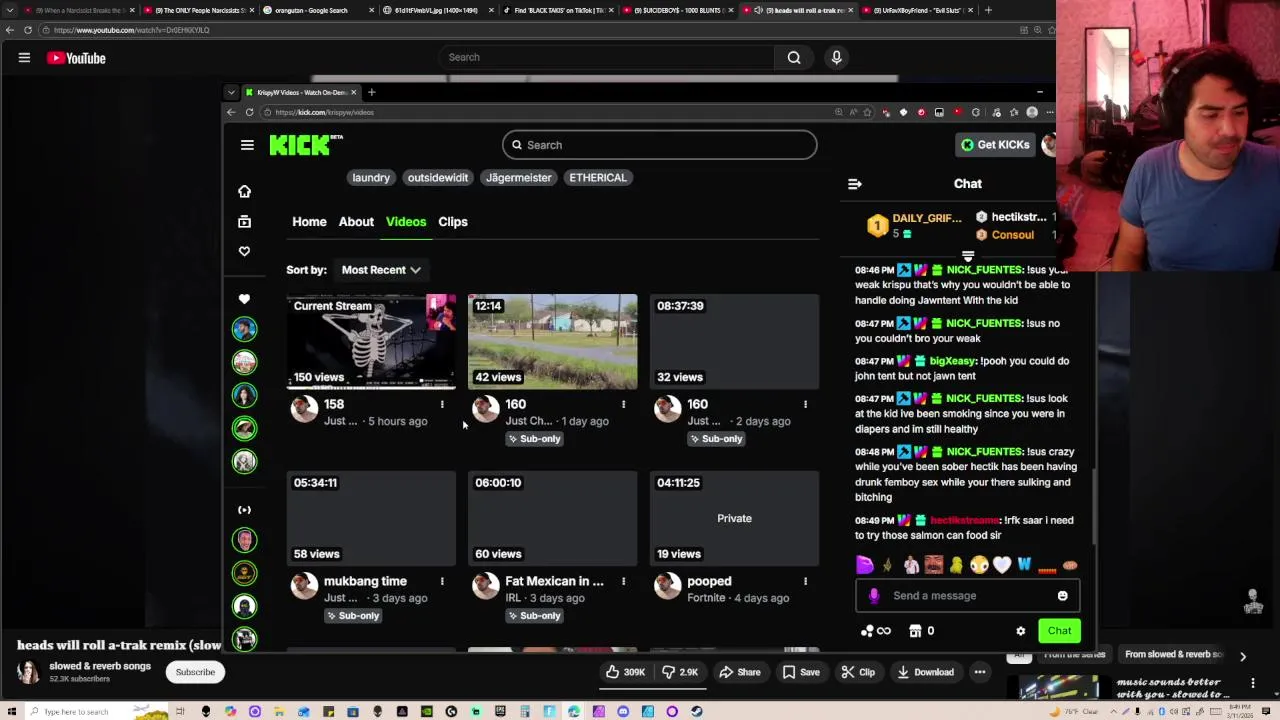Open the emoji picker in chat

1062,596
